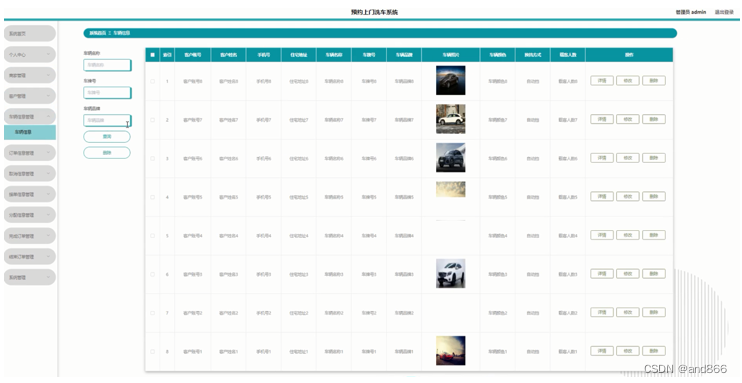Enable the checkbox in row 5 (客户账号4)

[152, 236]
